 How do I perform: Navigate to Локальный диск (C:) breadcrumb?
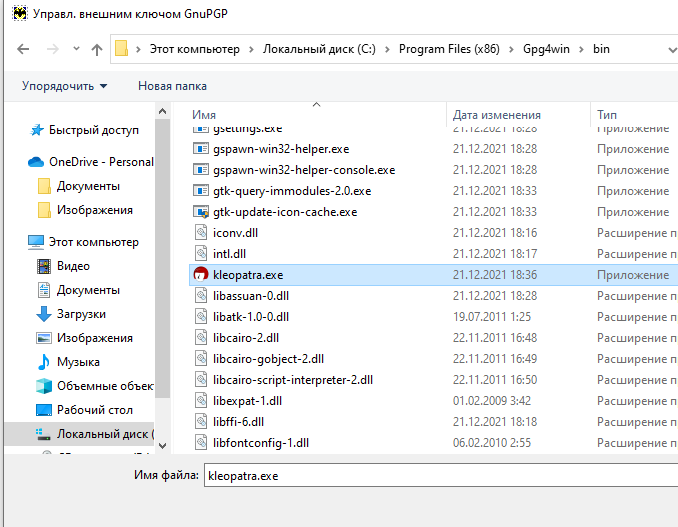[319, 49]
